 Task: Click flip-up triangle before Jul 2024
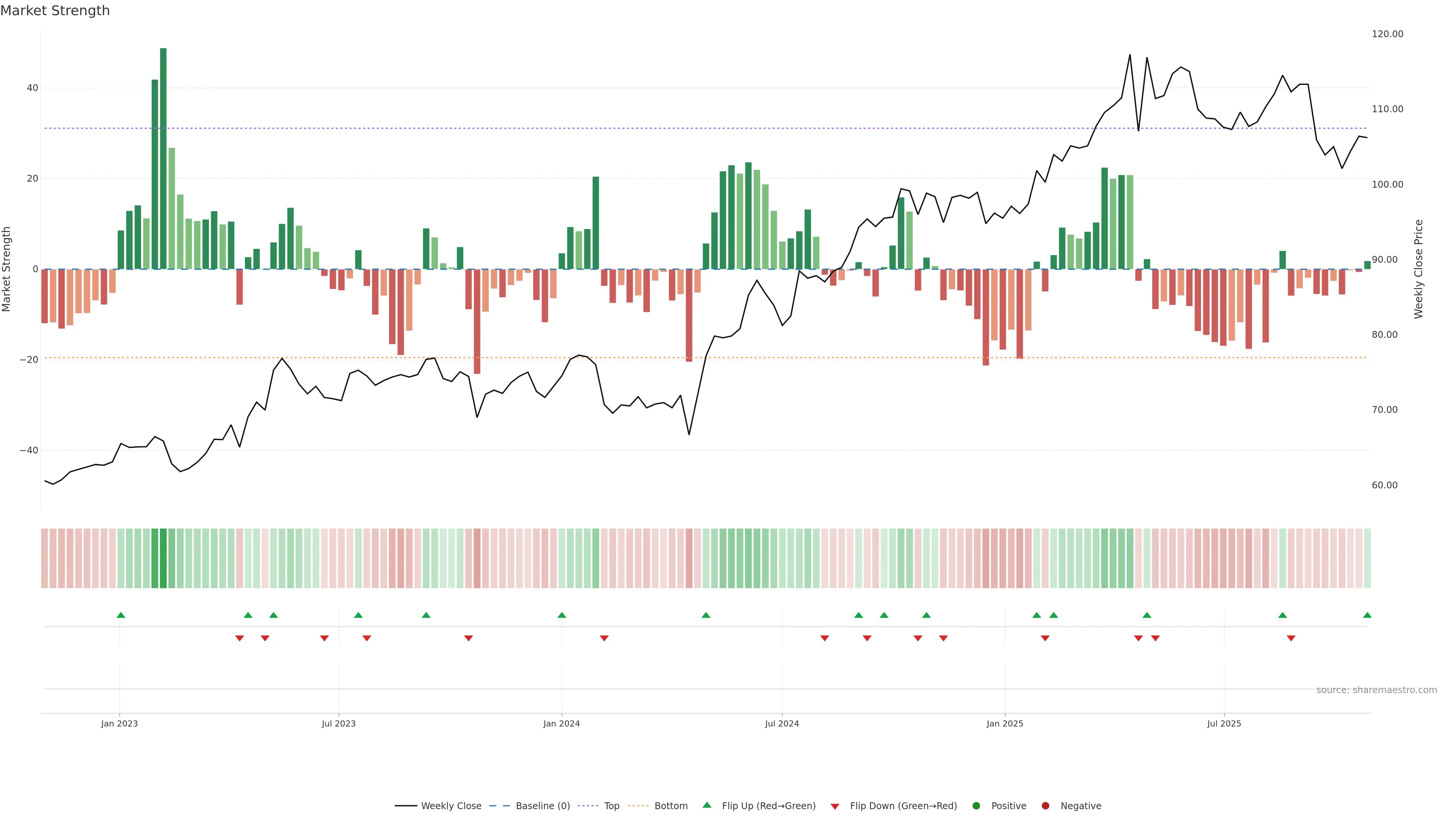(705, 615)
